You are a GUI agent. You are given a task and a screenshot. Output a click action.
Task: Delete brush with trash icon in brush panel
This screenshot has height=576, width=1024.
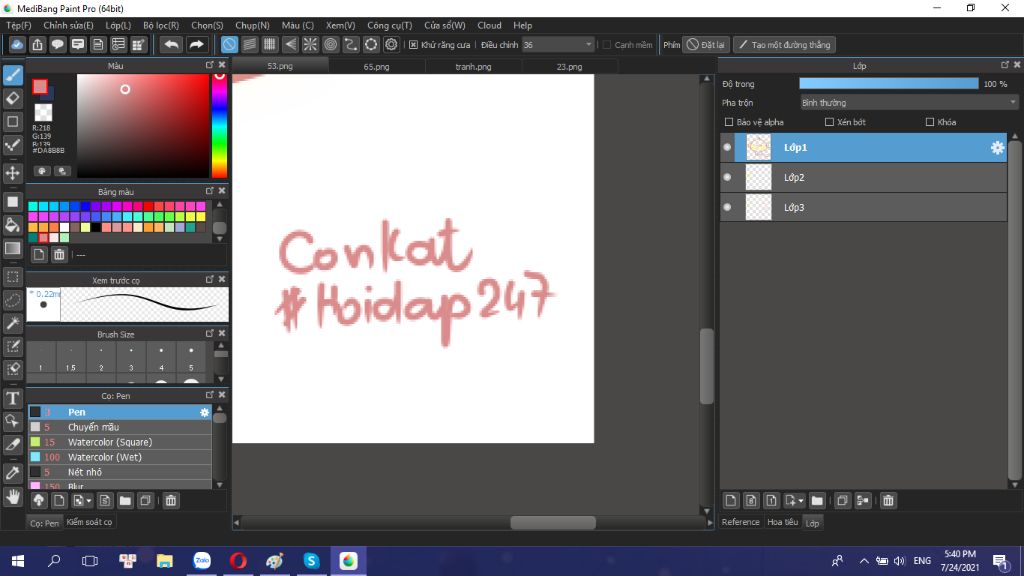coord(170,501)
